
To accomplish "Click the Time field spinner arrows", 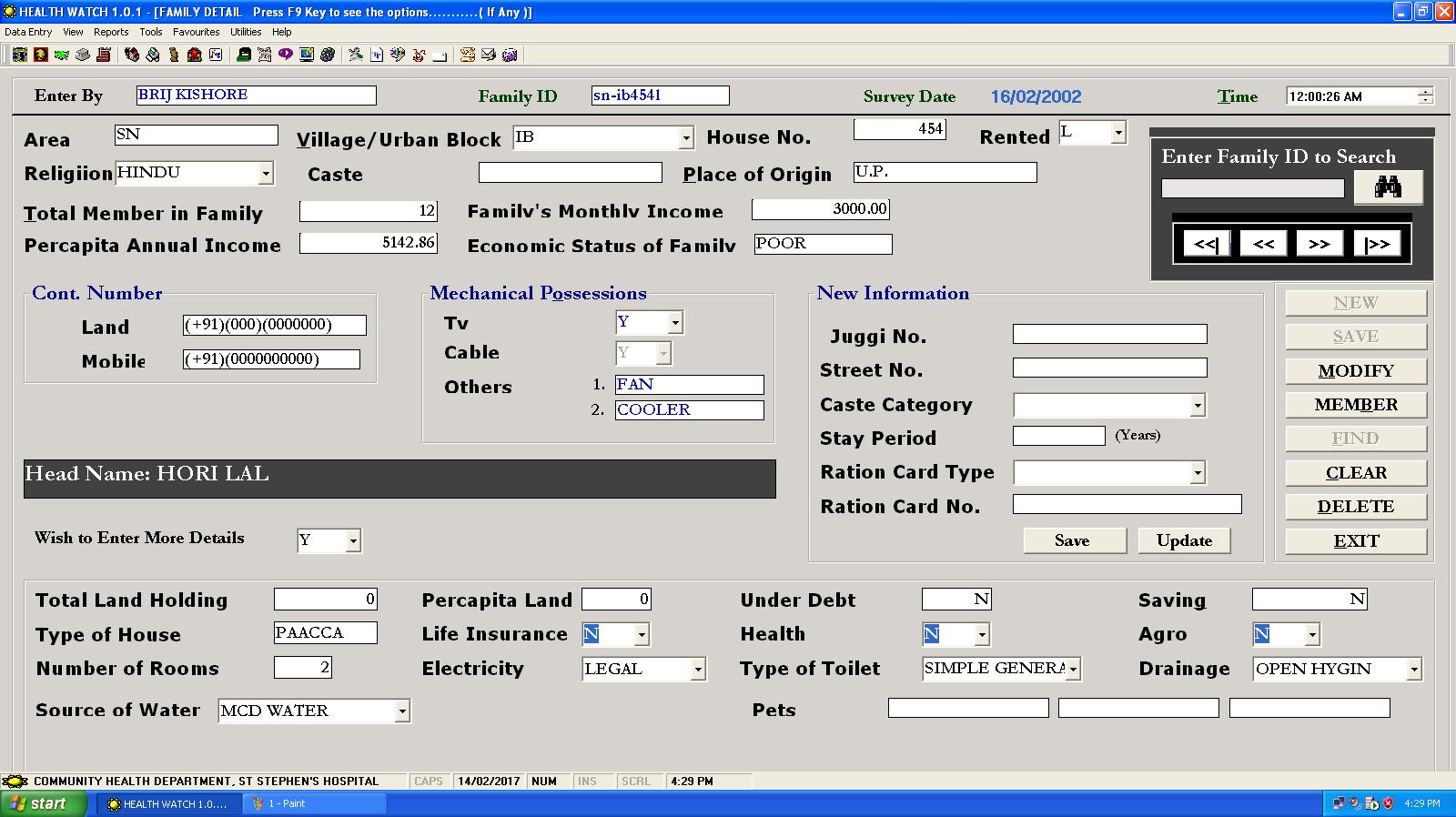I will 1425,96.
